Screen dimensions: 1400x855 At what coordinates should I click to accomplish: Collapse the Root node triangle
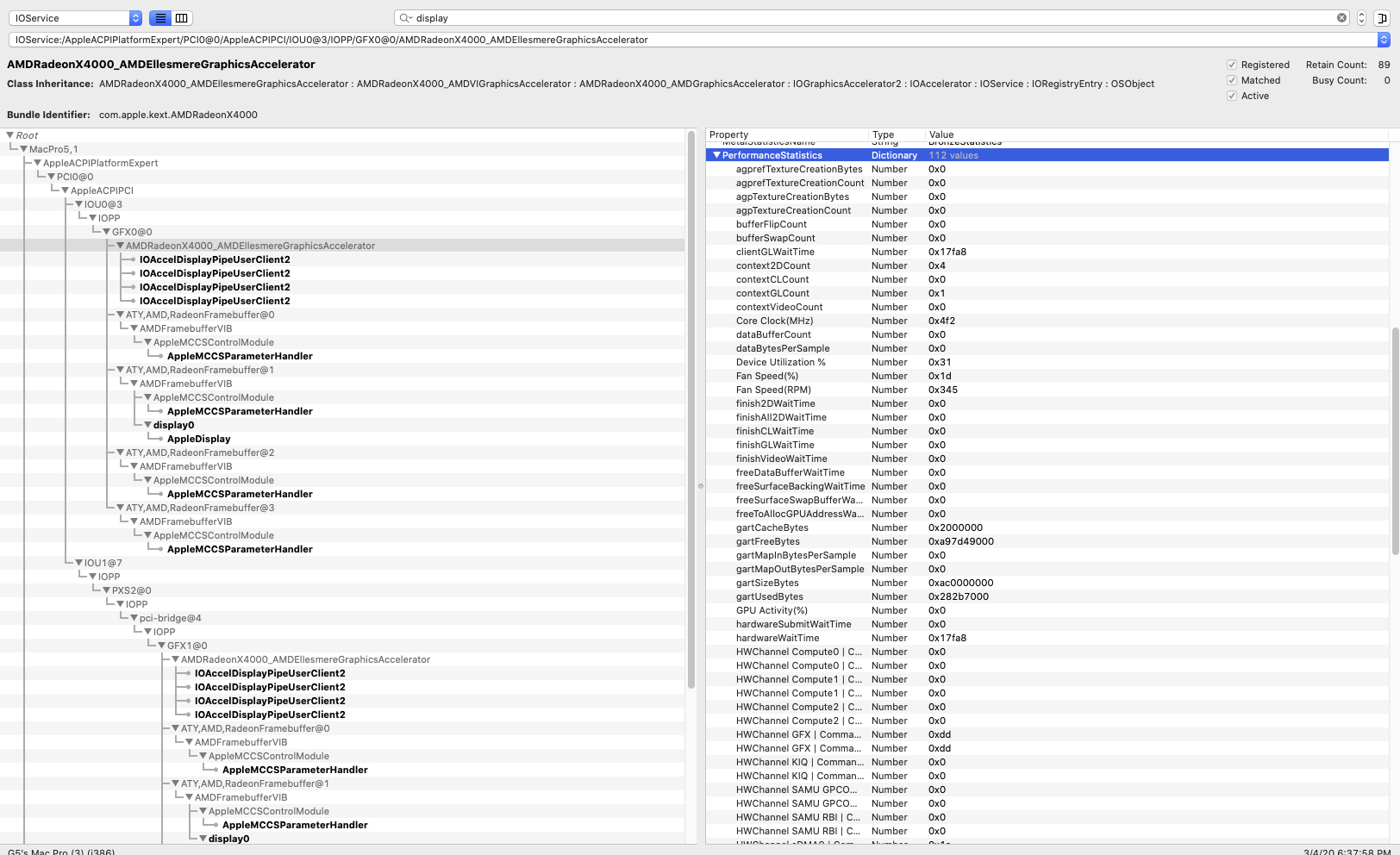click(x=9, y=135)
